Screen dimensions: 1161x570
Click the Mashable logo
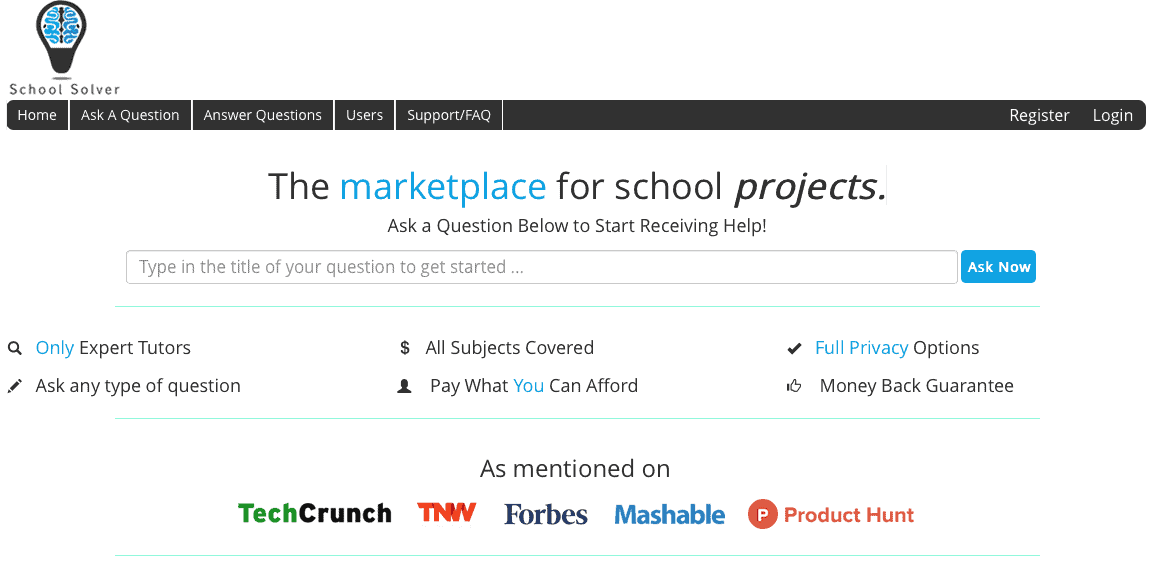pyautogui.click(x=669, y=515)
